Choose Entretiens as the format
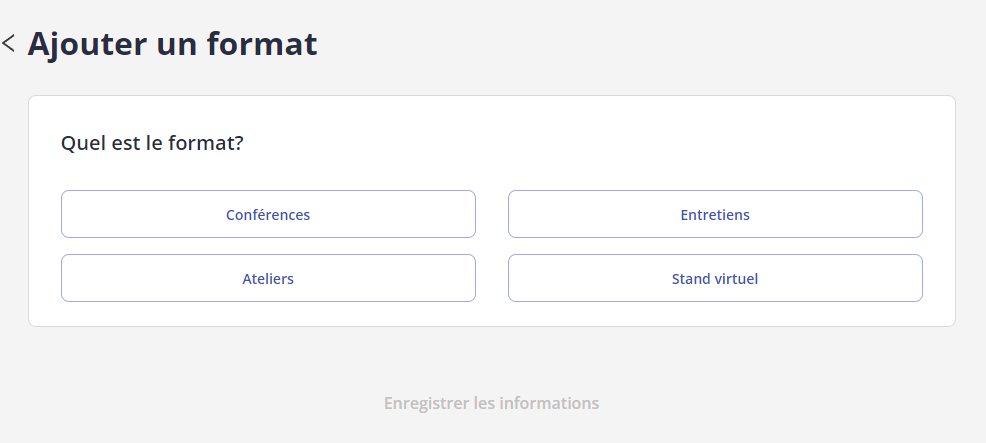986x443 pixels. coord(715,214)
